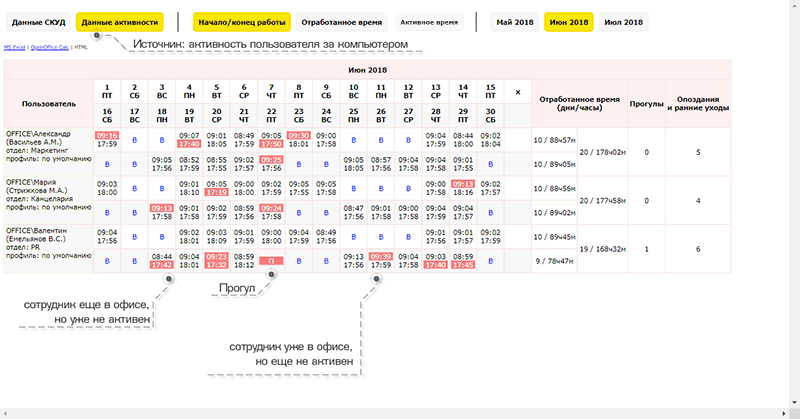
Task: Click the red 09:24 late-arrival marker
Action: (x=271, y=208)
